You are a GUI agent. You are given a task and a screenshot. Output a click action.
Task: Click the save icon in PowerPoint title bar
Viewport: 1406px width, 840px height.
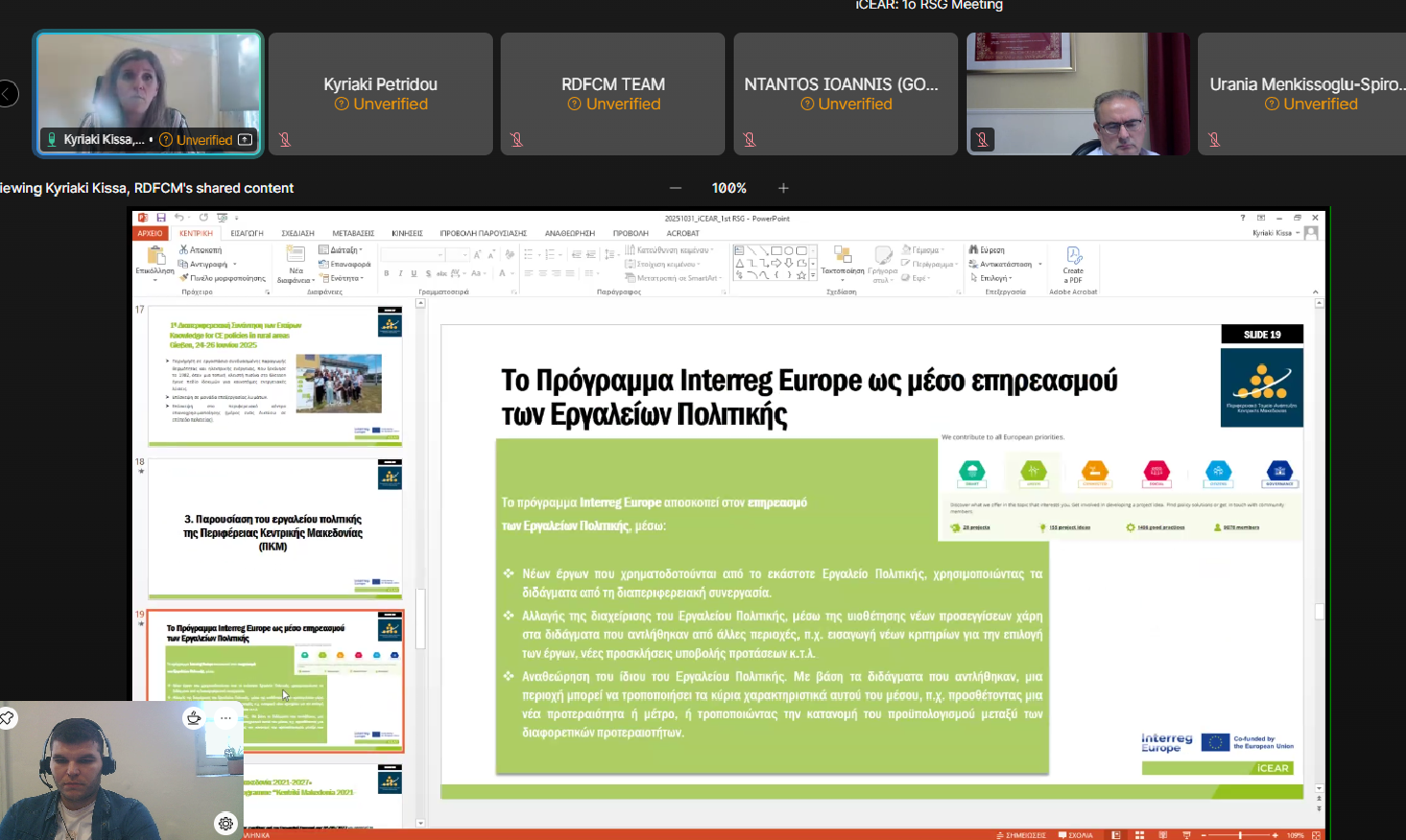161,218
